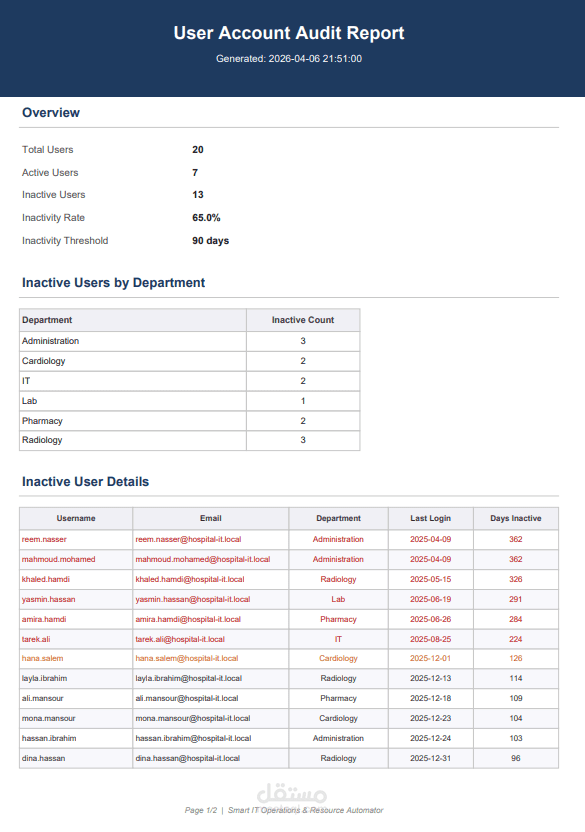This screenshot has height=832, width=585.
Task: Click the 'Inactive Count' column header
Action: (303, 320)
